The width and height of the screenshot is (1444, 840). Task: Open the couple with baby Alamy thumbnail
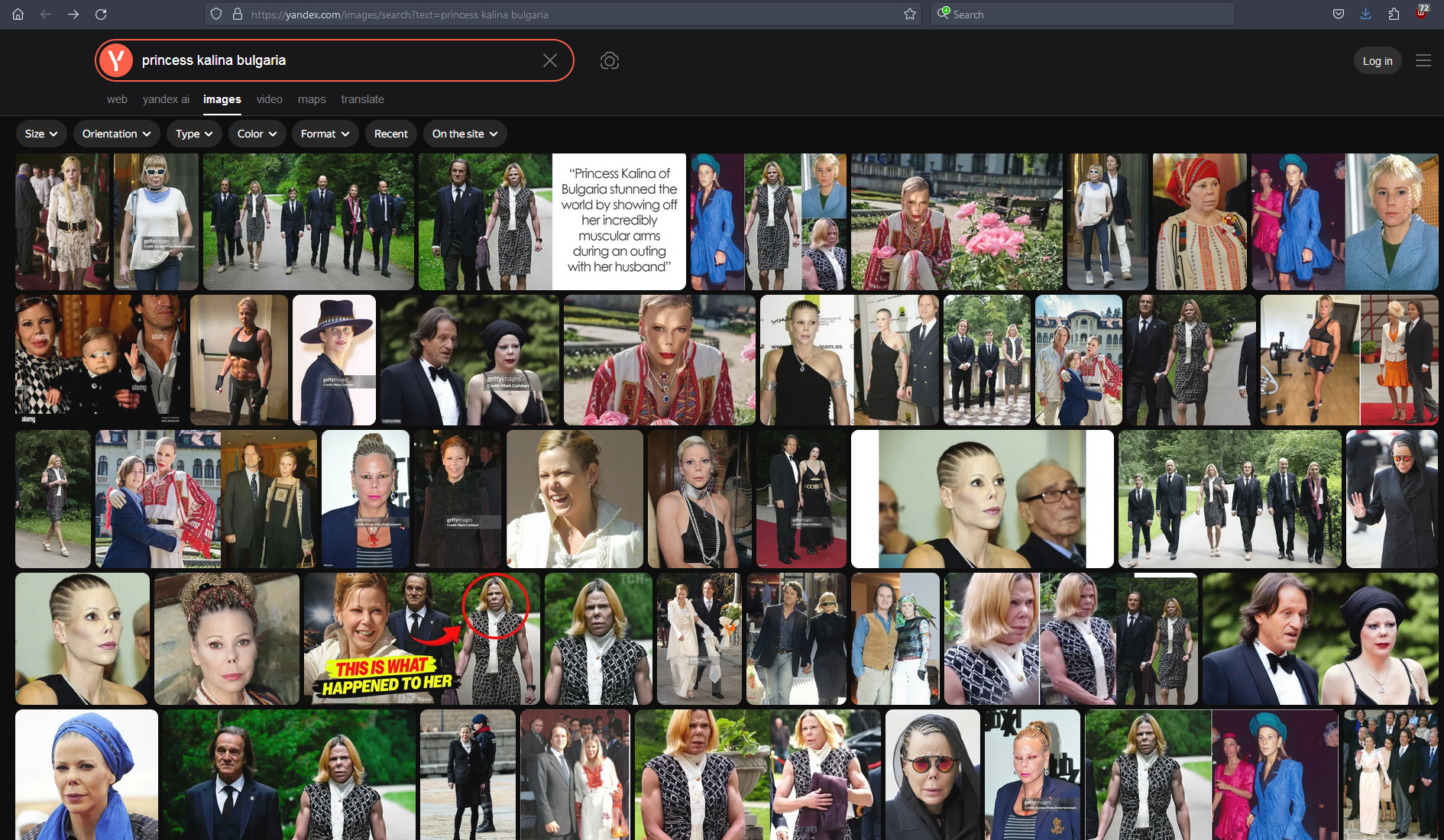pos(100,360)
